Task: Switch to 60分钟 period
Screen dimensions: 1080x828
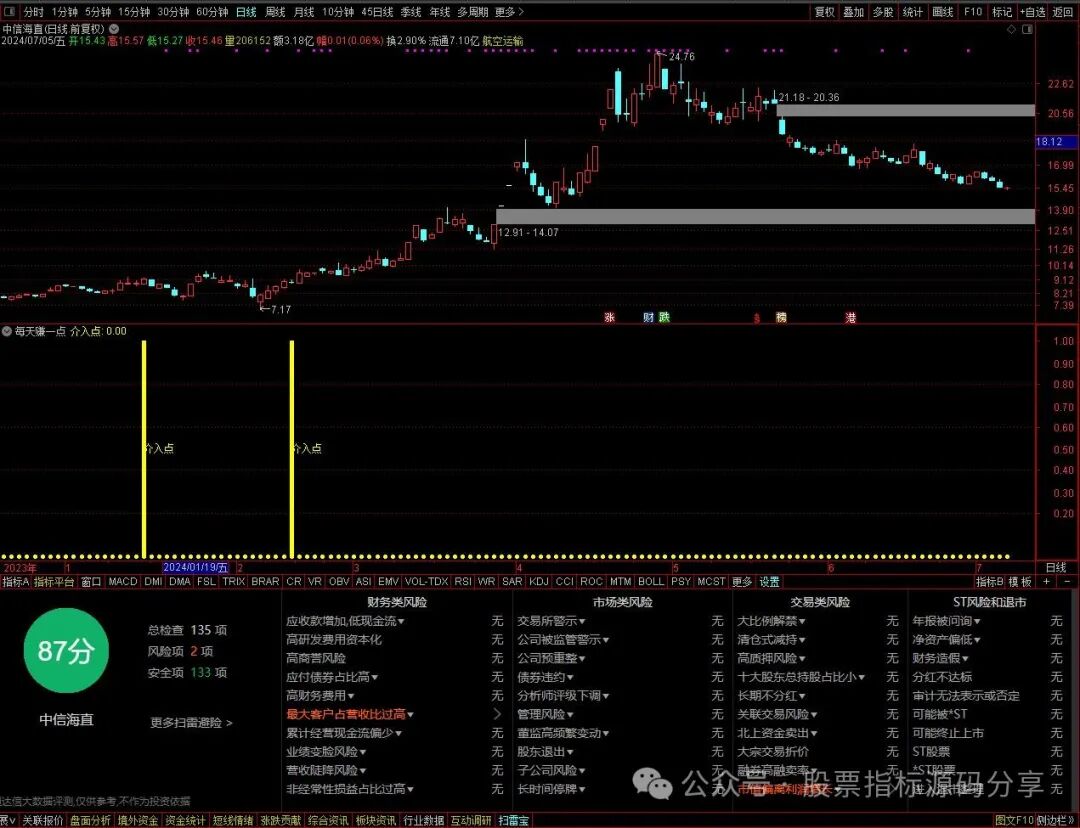Action: pyautogui.click(x=212, y=12)
